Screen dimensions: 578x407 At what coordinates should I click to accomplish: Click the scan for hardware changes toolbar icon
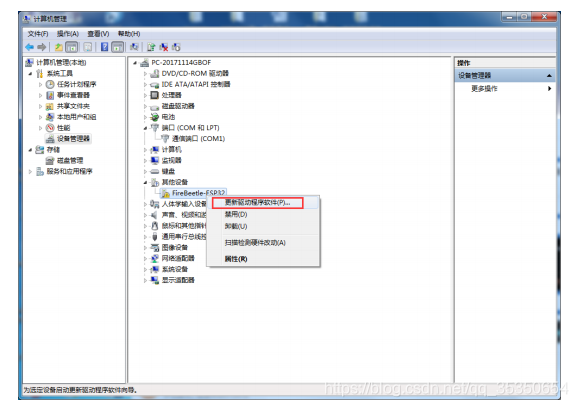pos(134,47)
